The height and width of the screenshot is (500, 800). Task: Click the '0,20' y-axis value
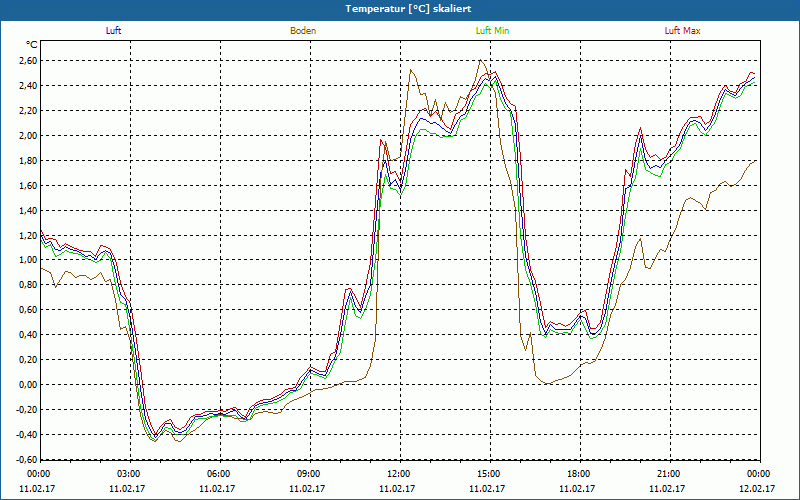(x=29, y=360)
